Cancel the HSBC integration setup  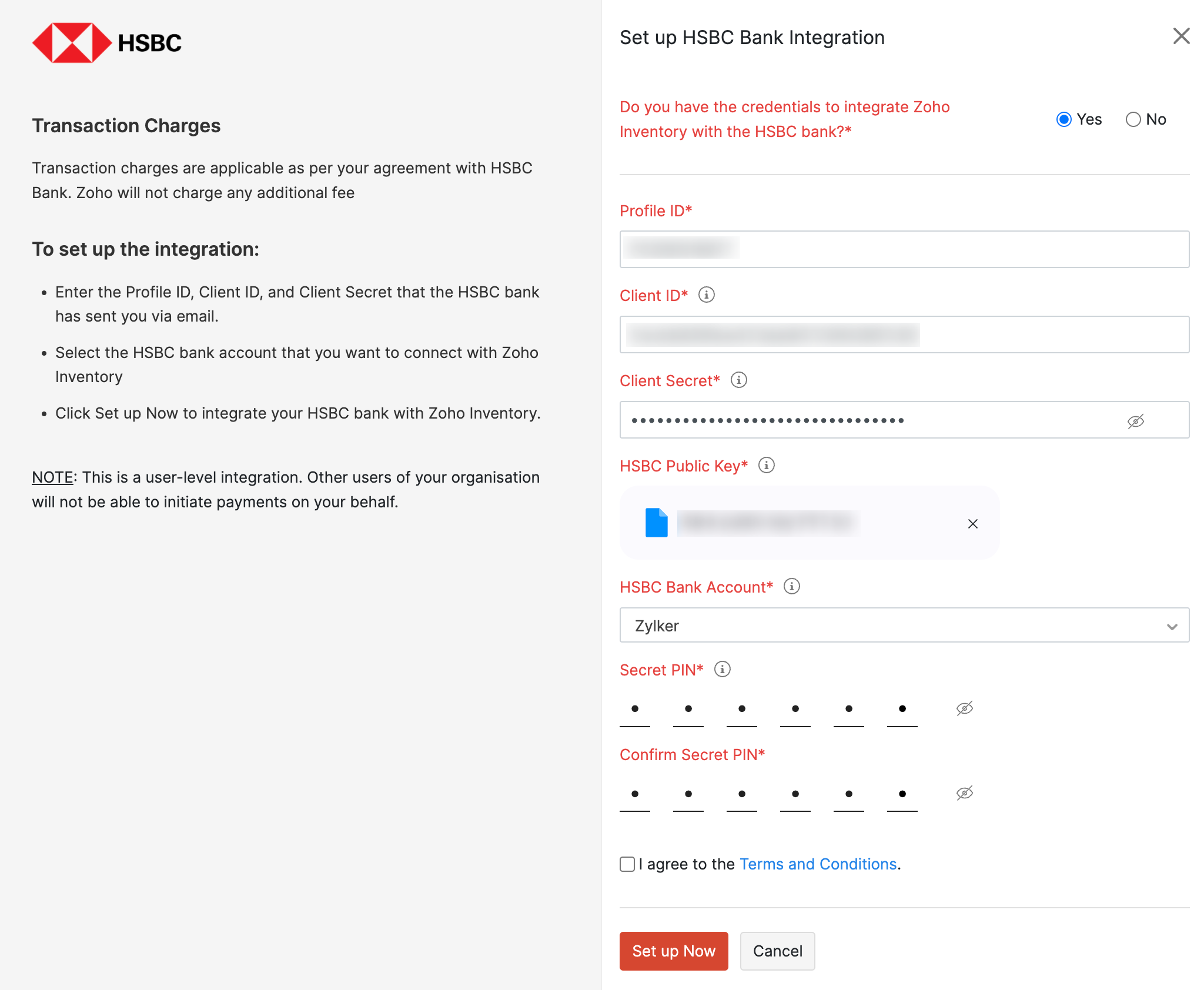777,951
